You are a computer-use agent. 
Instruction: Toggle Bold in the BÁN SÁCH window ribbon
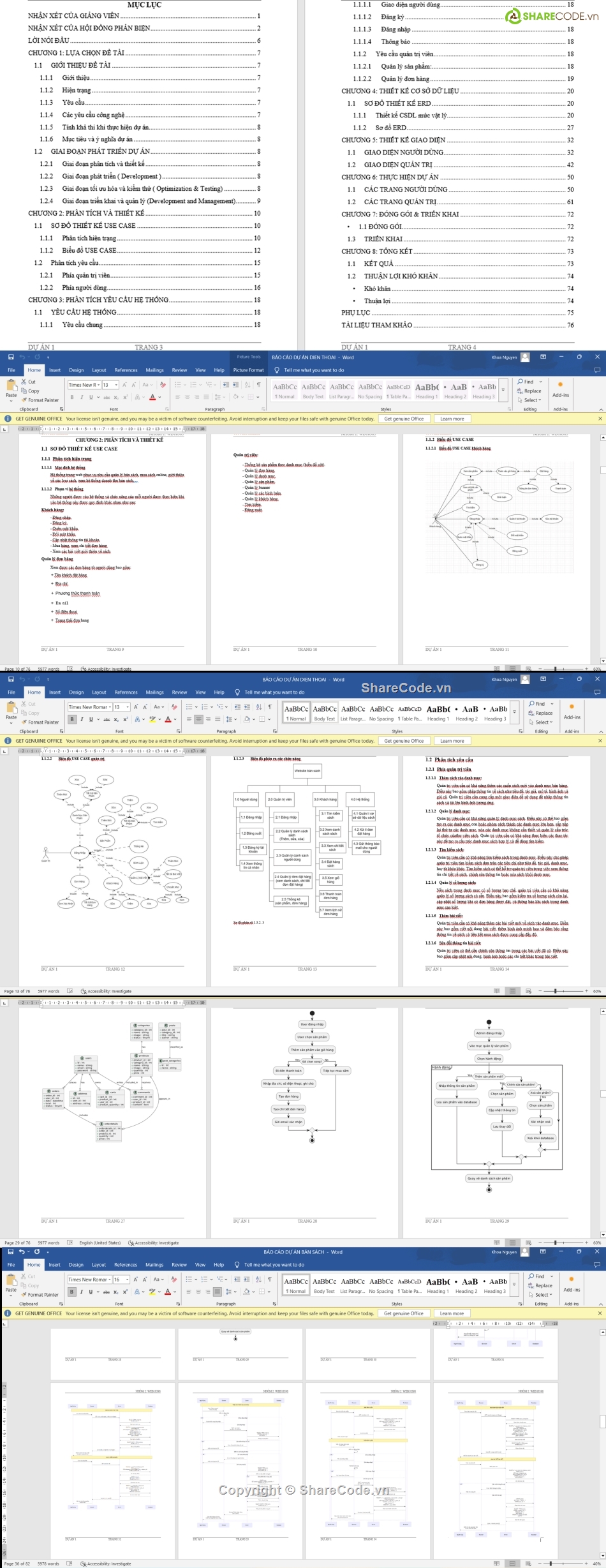(x=72, y=1292)
